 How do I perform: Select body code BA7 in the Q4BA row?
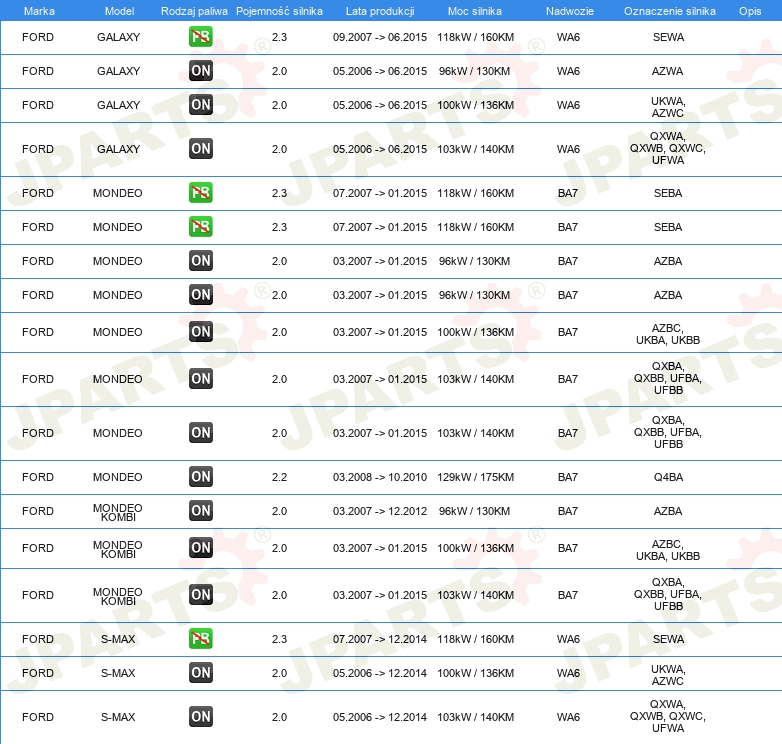[568, 477]
